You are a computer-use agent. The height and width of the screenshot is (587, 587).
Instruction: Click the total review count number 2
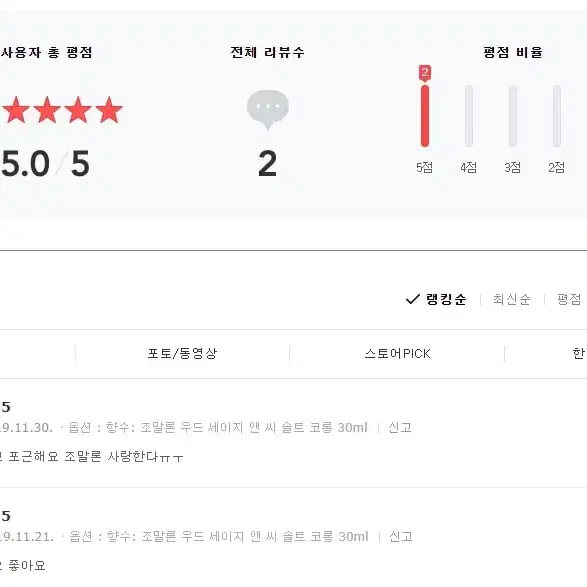point(267,163)
